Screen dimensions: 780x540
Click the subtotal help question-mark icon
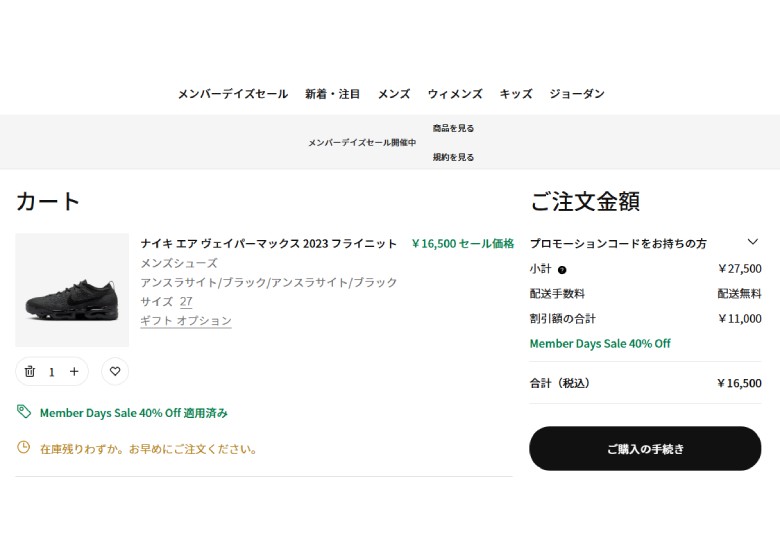click(x=562, y=270)
